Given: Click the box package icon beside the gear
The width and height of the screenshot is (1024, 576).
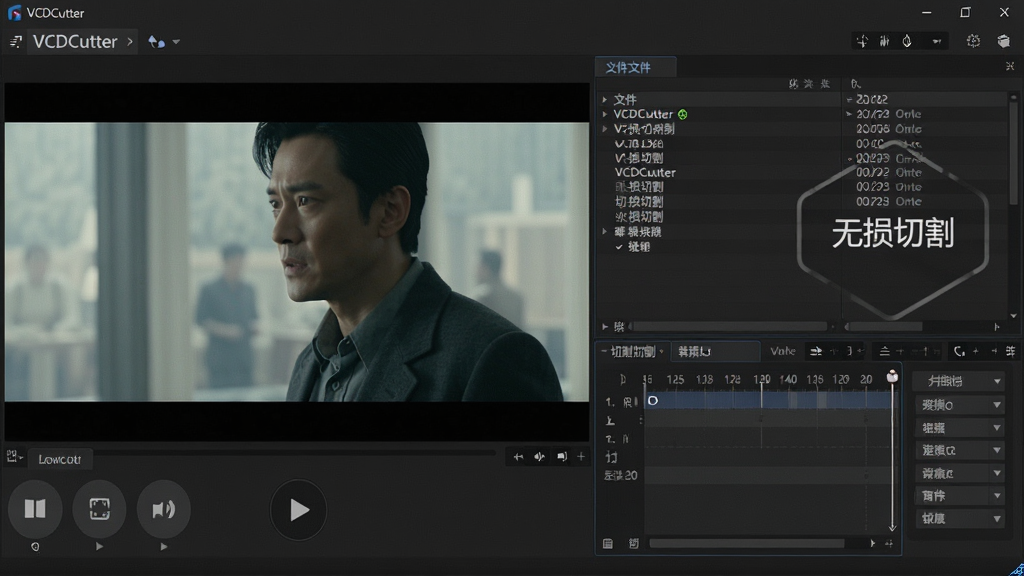Looking at the screenshot, I should pyautogui.click(x=1004, y=41).
